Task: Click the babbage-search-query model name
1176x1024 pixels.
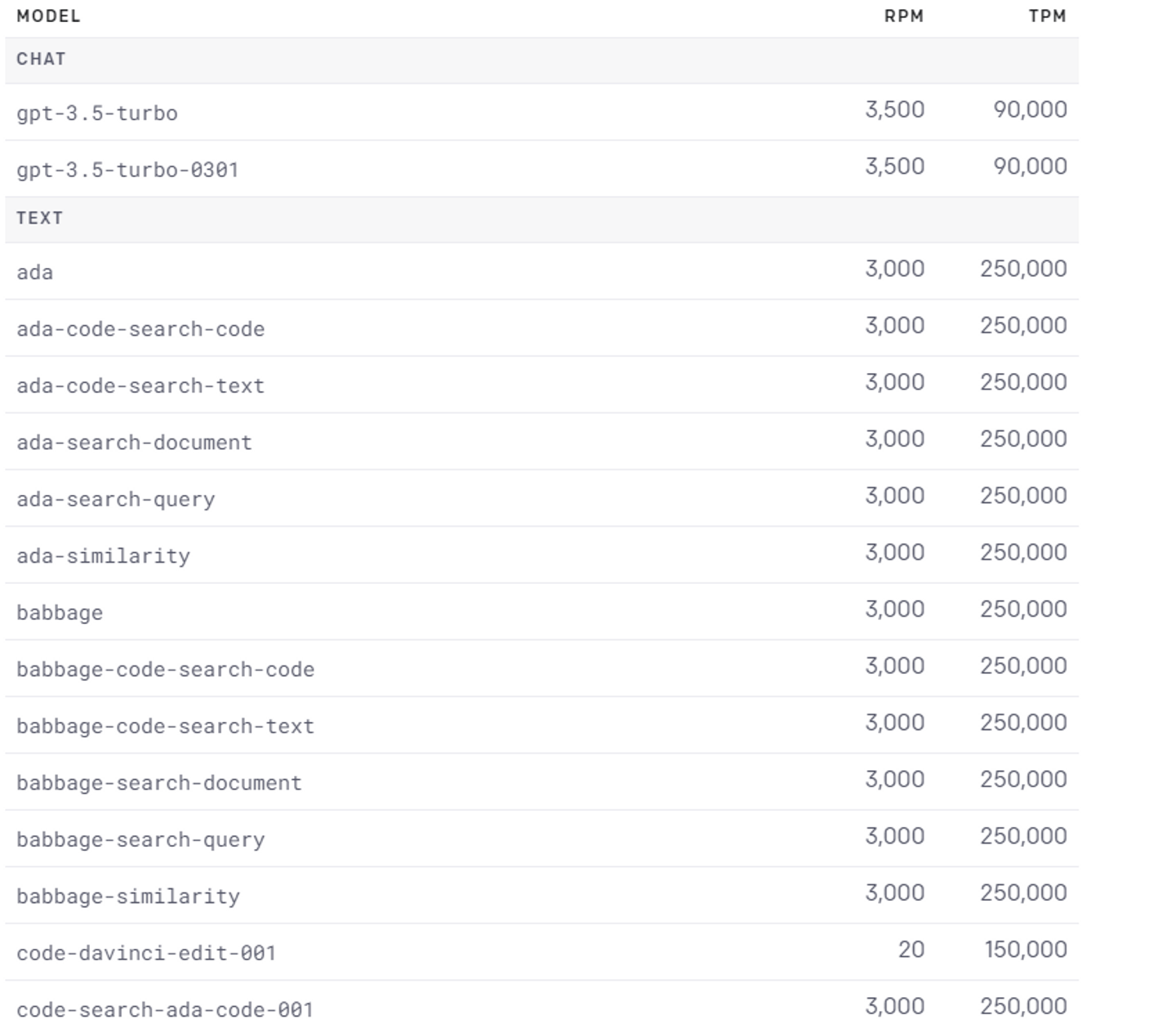Action: pyautogui.click(x=140, y=839)
